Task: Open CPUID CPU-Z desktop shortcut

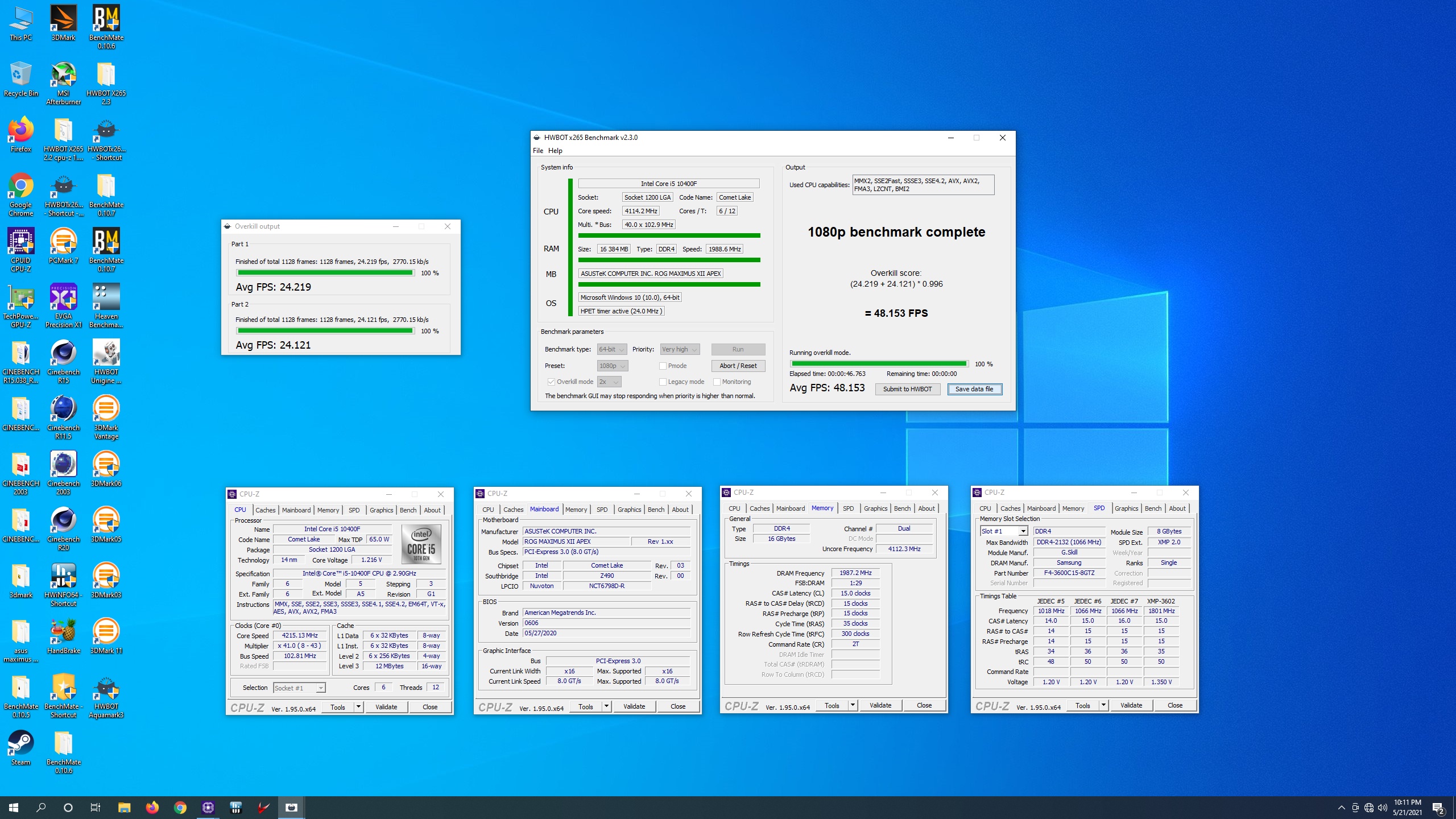Action: pos(20,250)
